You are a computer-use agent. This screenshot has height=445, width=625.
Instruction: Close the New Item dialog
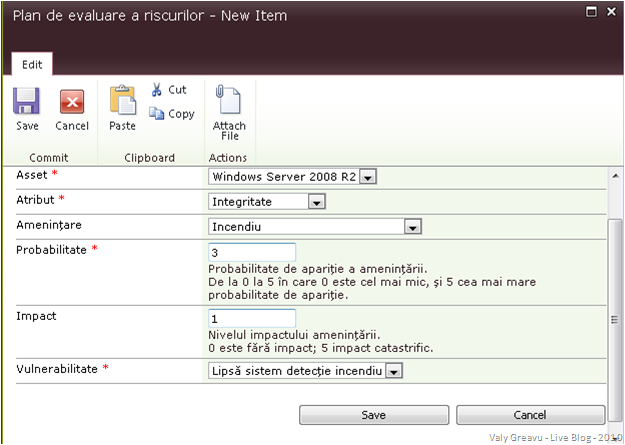tap(611, 11)
